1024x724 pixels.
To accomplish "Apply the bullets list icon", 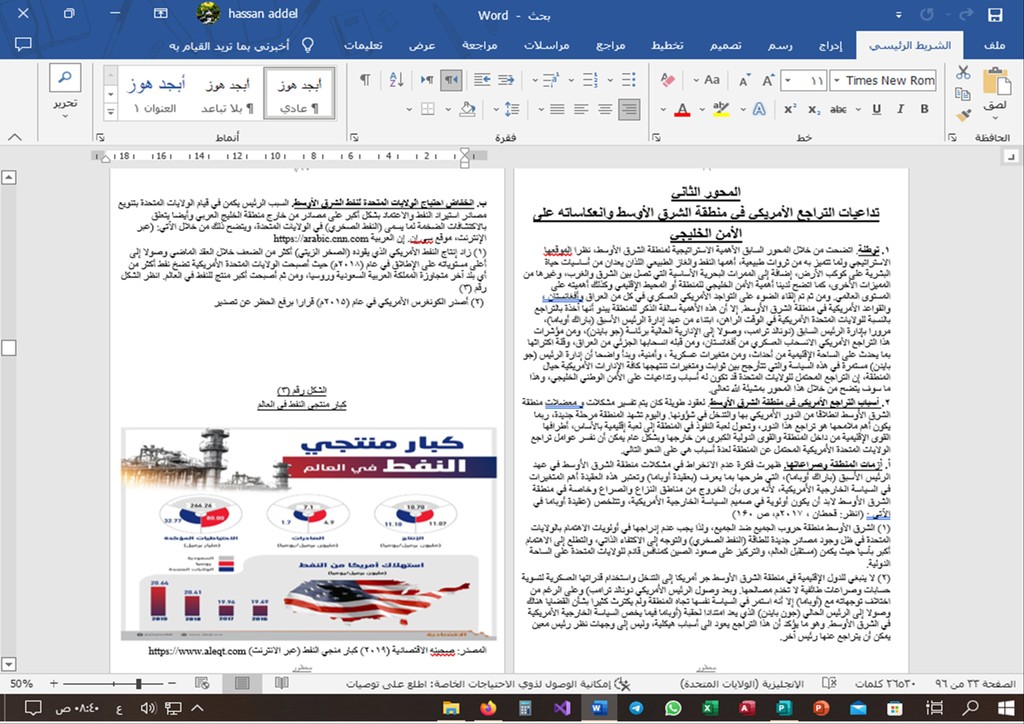I will pyautogui.click(x=628, y=80).
